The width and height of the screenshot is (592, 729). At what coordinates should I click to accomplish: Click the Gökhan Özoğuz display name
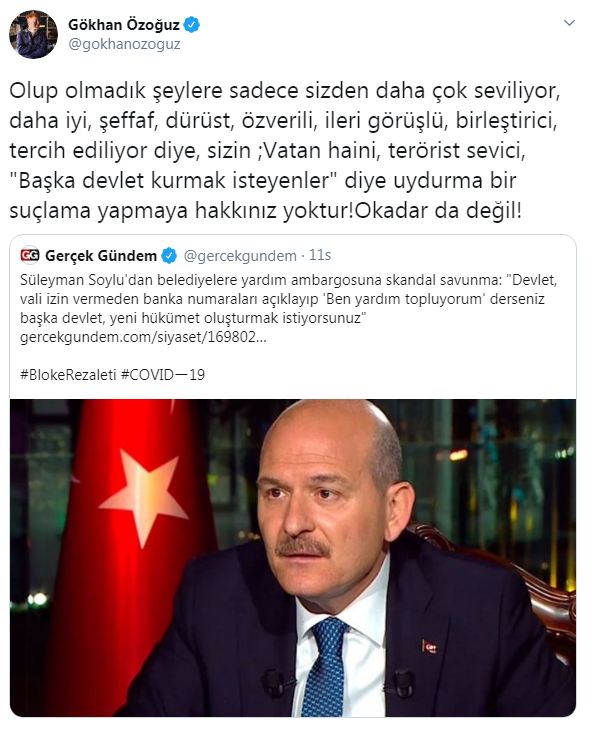124,25
